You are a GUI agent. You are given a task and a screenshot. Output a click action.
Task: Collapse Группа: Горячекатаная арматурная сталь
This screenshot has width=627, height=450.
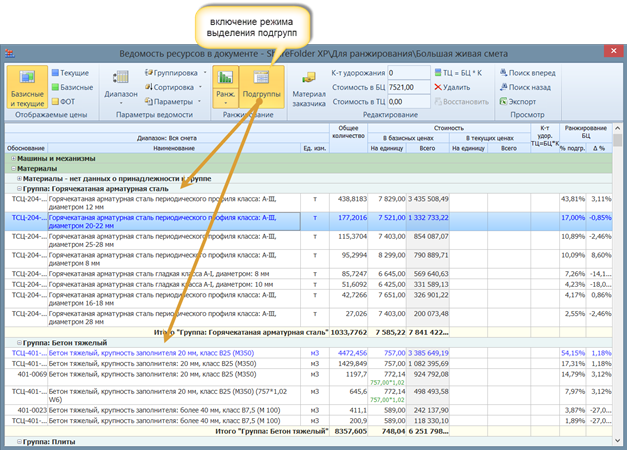point(19,188)
